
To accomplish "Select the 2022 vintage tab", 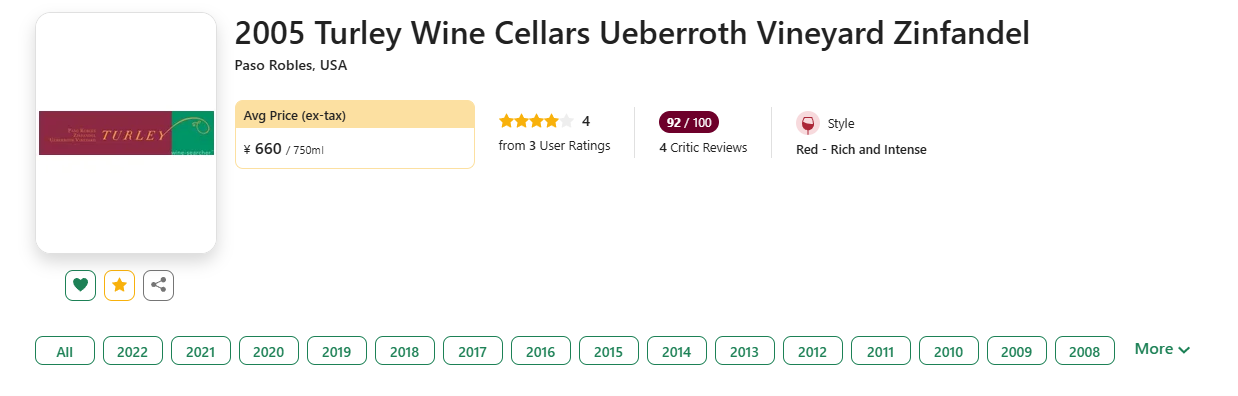I will 133,351.
